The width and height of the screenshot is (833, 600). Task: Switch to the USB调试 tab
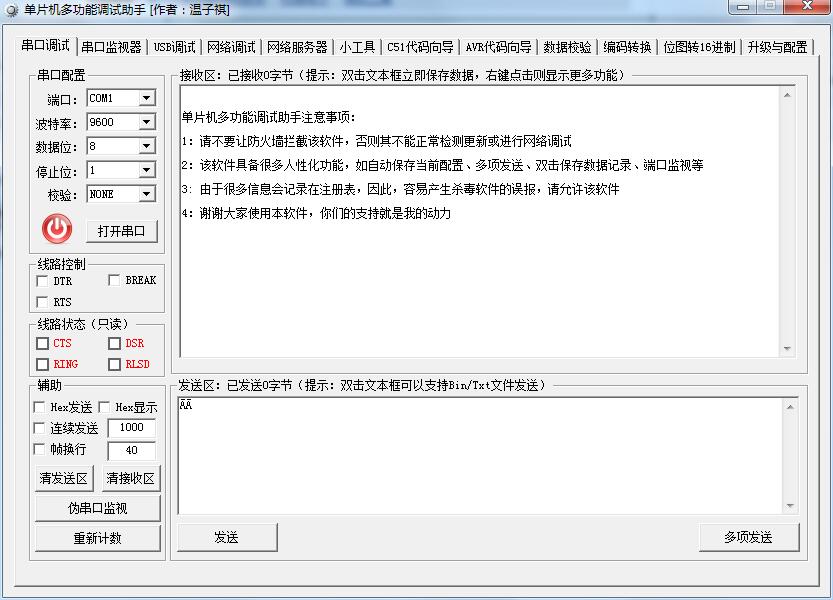tap(175, 47)
